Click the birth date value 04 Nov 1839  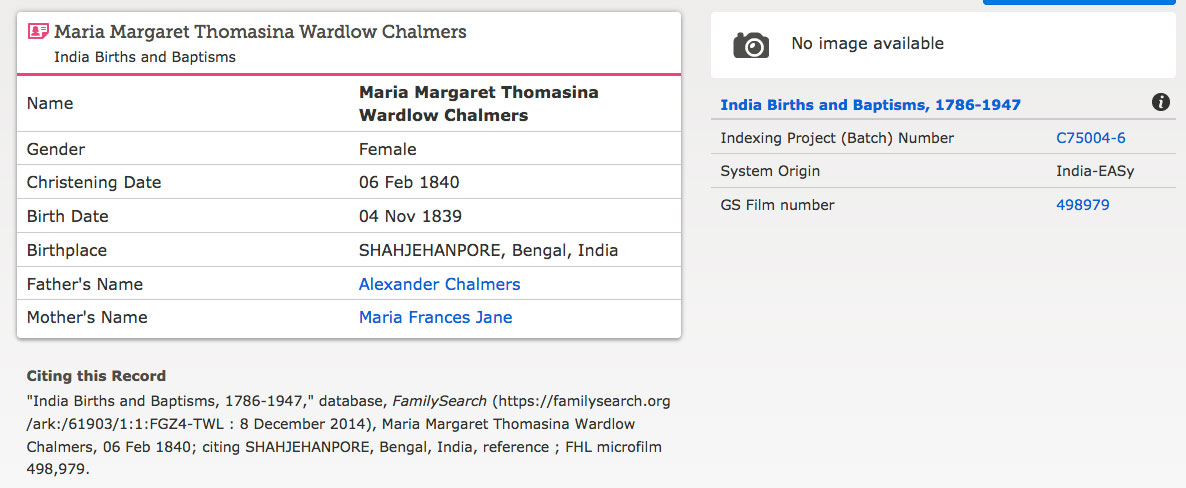coord(410,216)
